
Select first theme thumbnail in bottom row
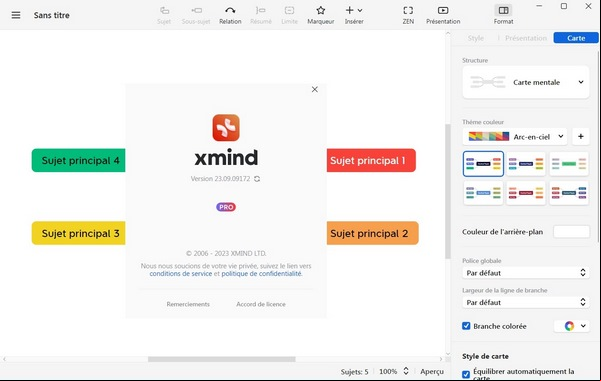[483, 193]
